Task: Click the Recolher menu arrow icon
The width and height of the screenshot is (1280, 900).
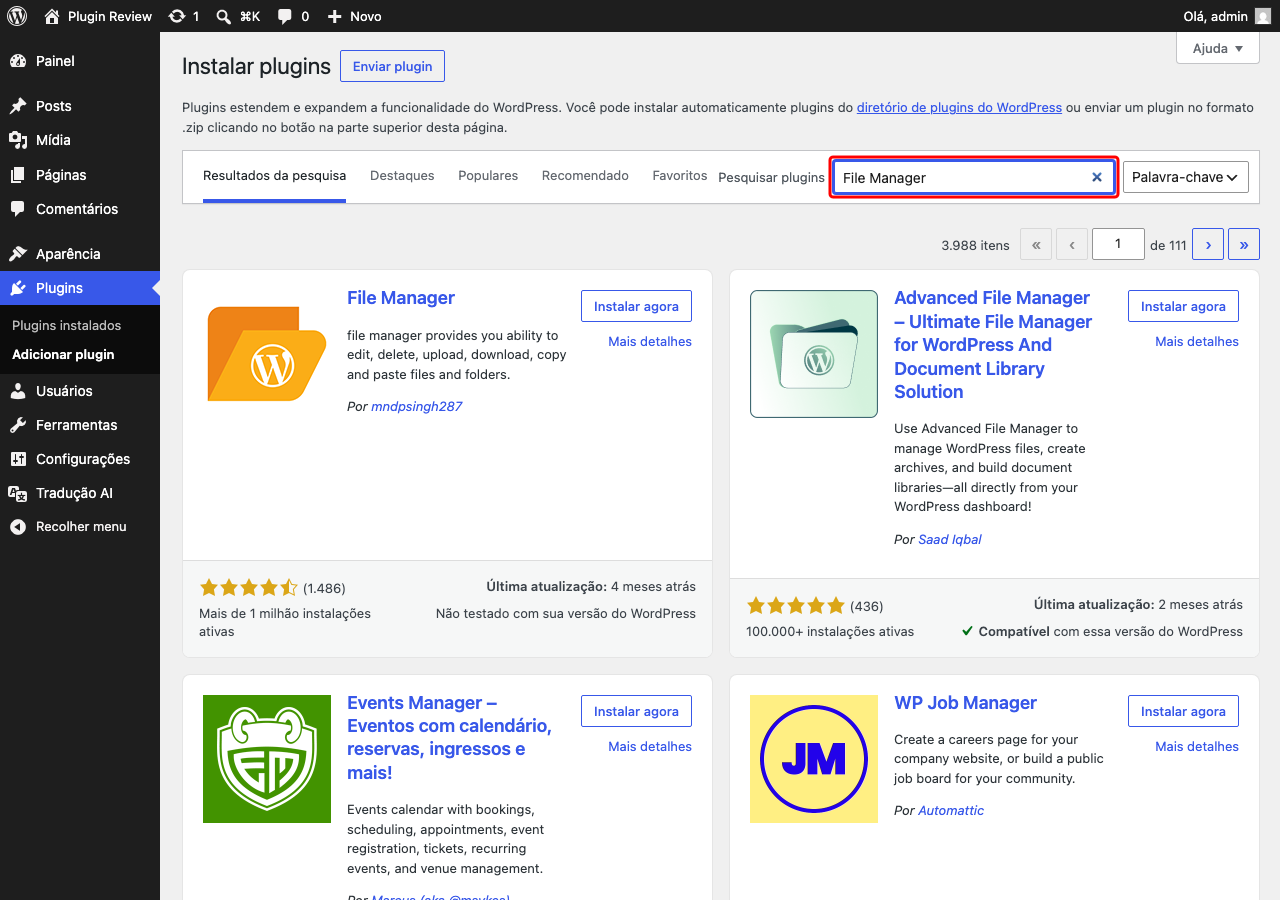Action: (18, 527)
